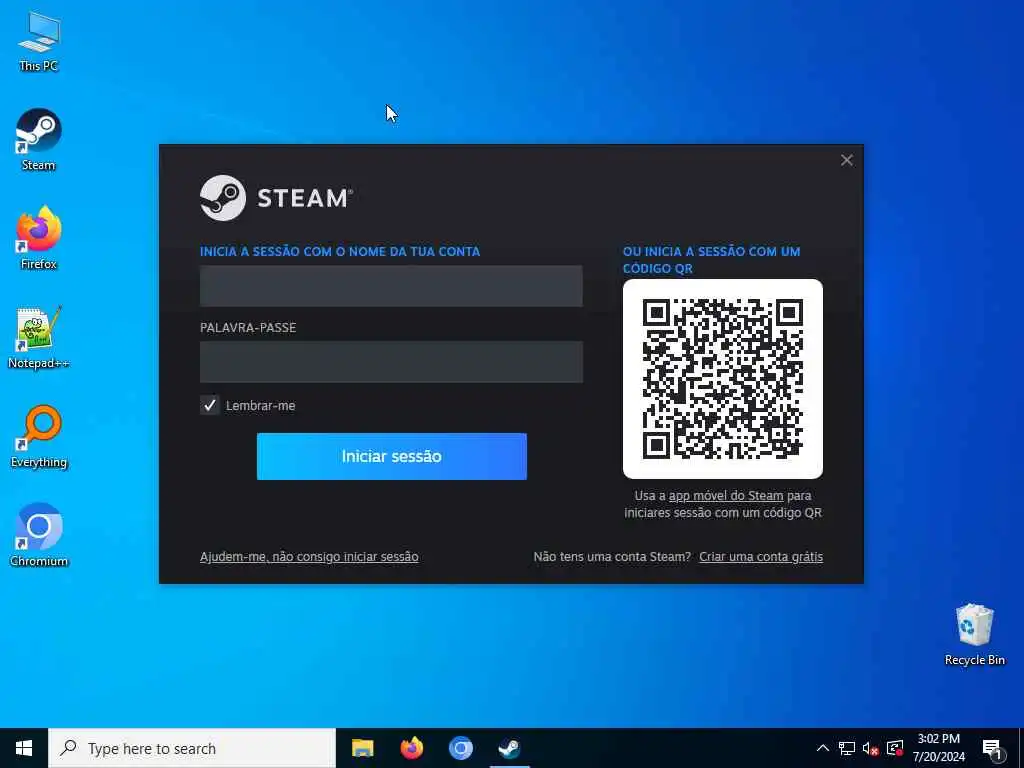Click the Iniciar sessão button
This screenshot has height=768, width=1024.
pos(392,456)
